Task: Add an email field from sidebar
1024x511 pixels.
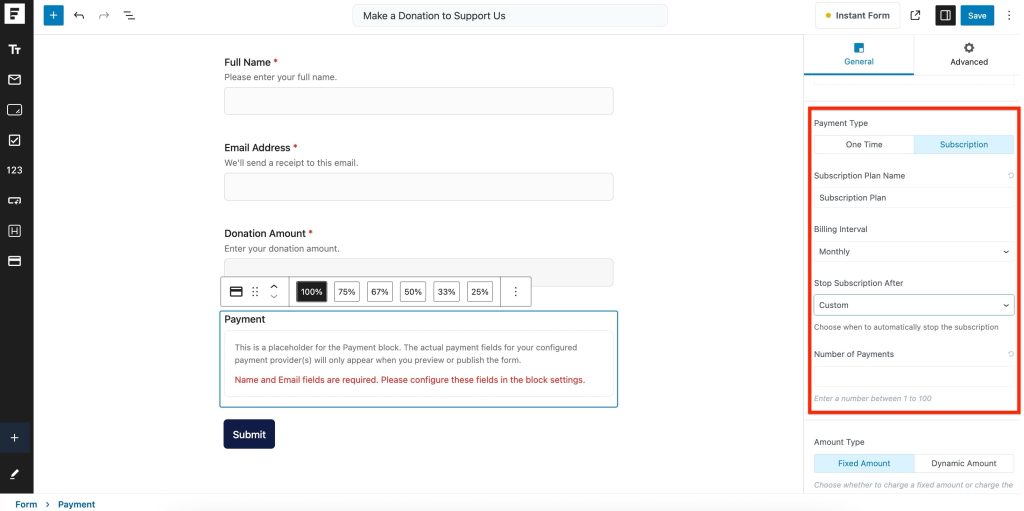Action: click(x=14, y=80)
